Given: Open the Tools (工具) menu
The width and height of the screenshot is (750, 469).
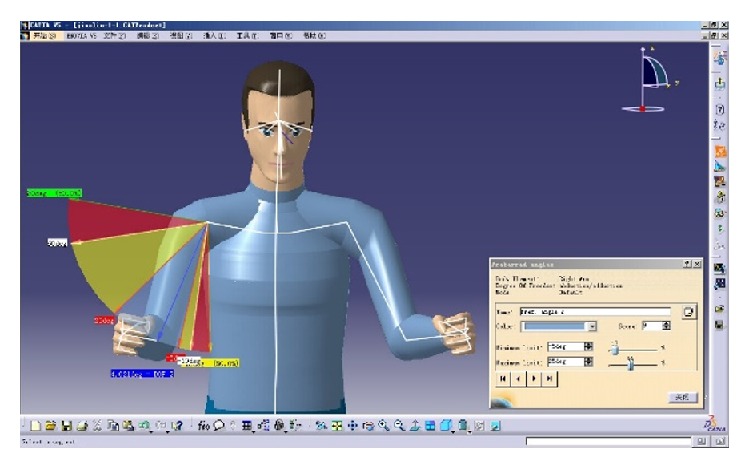Looking at the screenshot, I should 247,36.
